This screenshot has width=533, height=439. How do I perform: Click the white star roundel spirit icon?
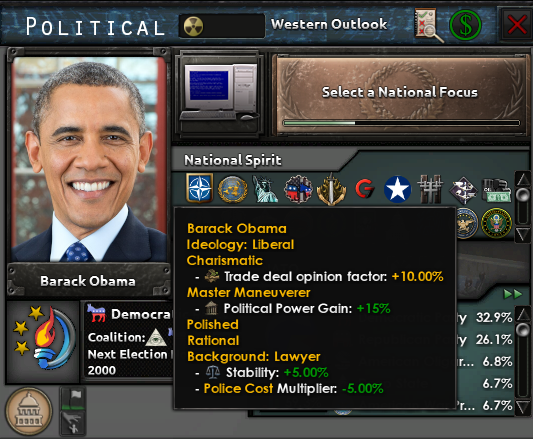click(397, 189)
